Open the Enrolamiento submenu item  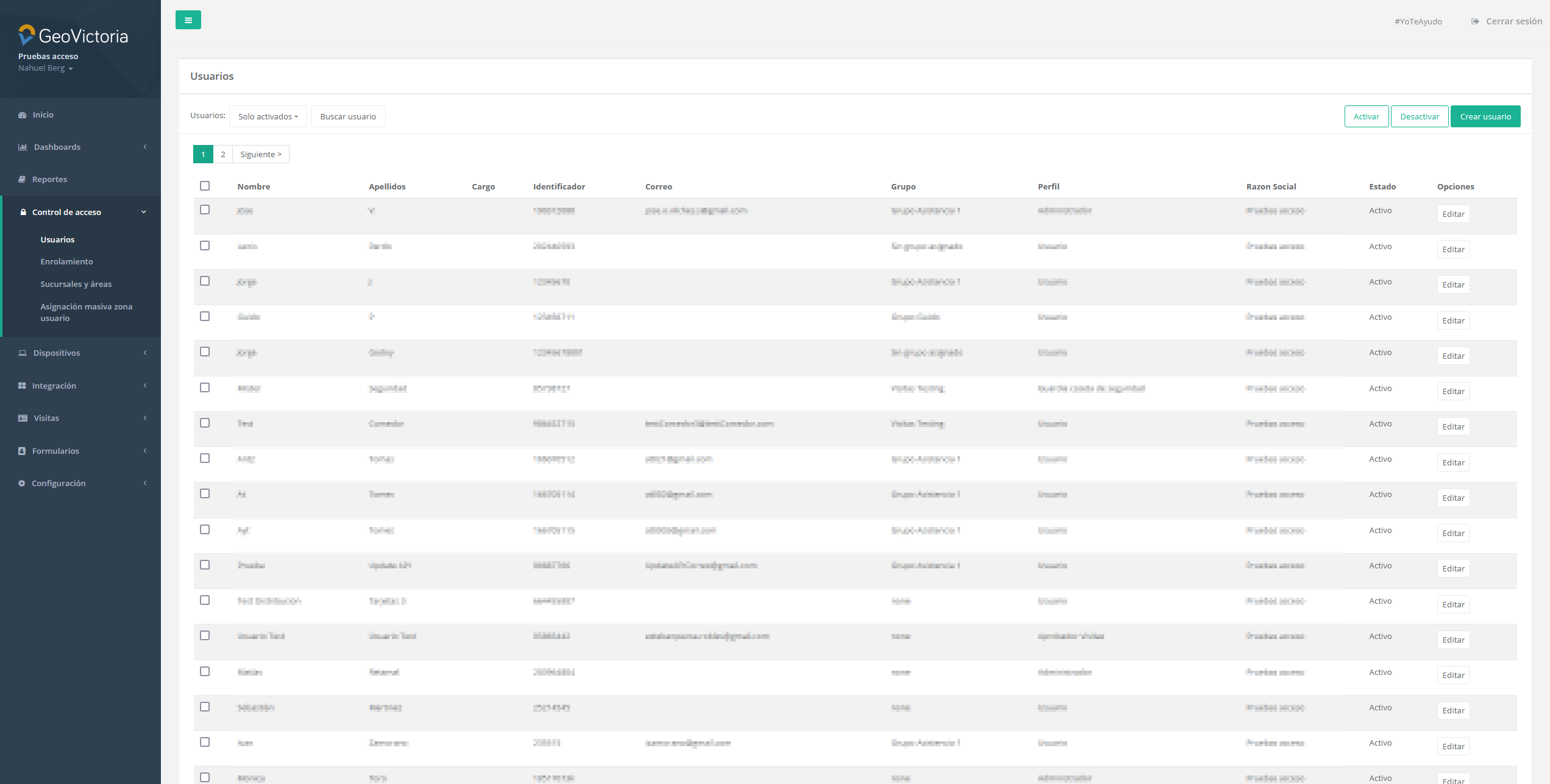66,262
